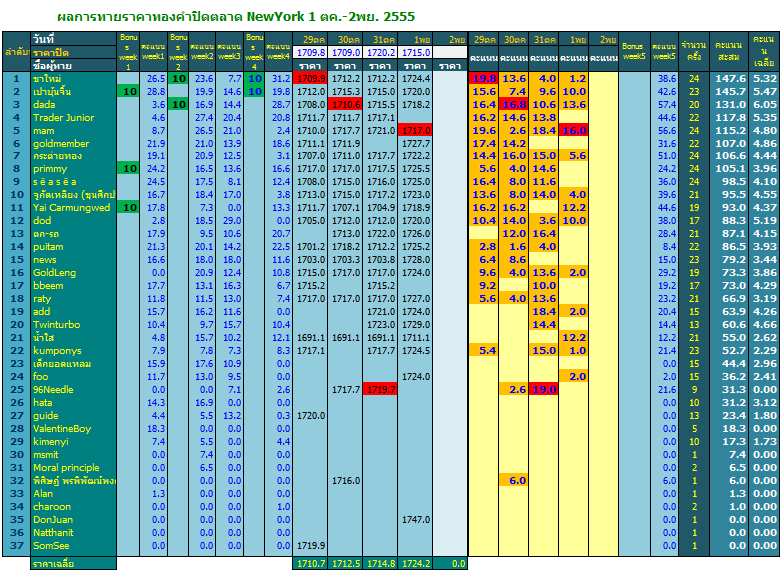Click the red-highlighted score 19.8
The height and width of the screenshot is (573, 783).
pos(483,78)
